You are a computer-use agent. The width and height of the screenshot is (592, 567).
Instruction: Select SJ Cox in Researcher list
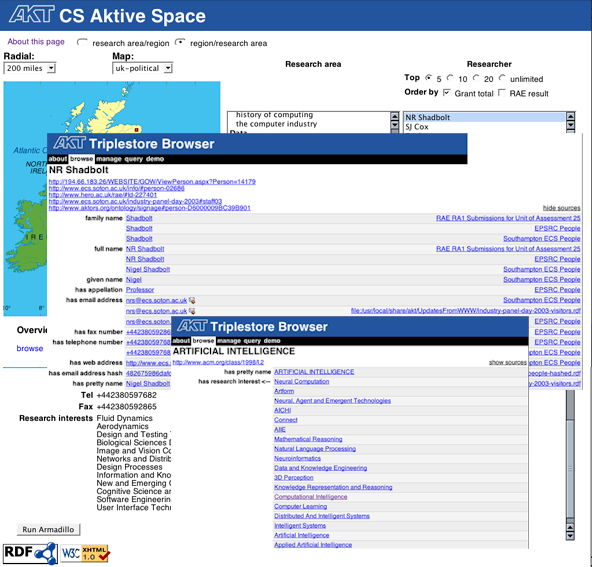tap(485, 127)
